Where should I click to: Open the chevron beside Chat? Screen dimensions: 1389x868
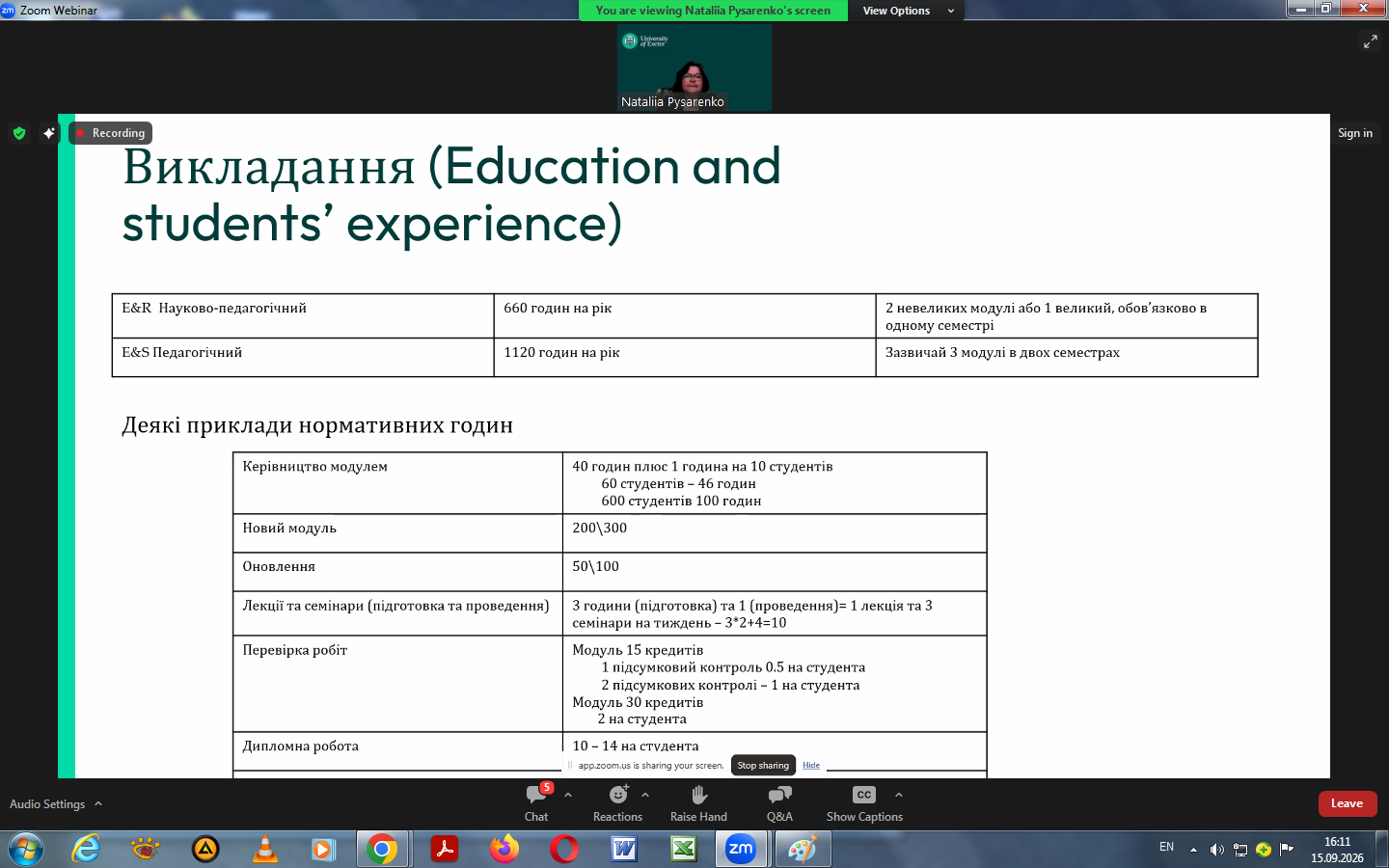pyautogui.click(x=568, y=796)
